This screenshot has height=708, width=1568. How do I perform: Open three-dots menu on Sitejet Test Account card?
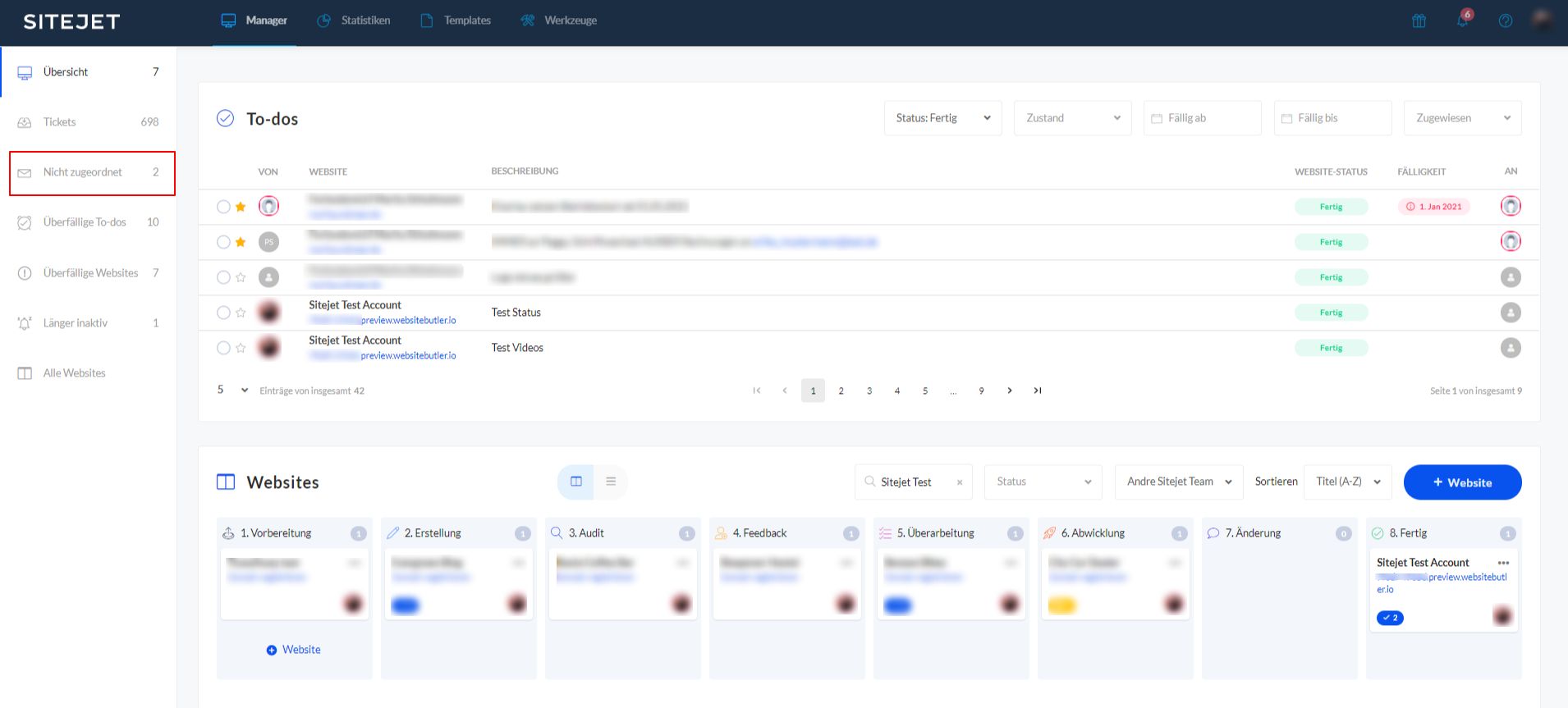pyautogui.click(x=1503, y=563)
